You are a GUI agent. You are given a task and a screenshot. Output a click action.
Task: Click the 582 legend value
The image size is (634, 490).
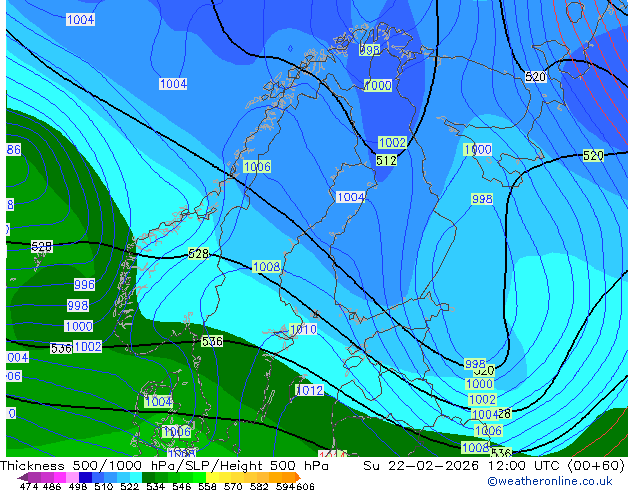259,486
